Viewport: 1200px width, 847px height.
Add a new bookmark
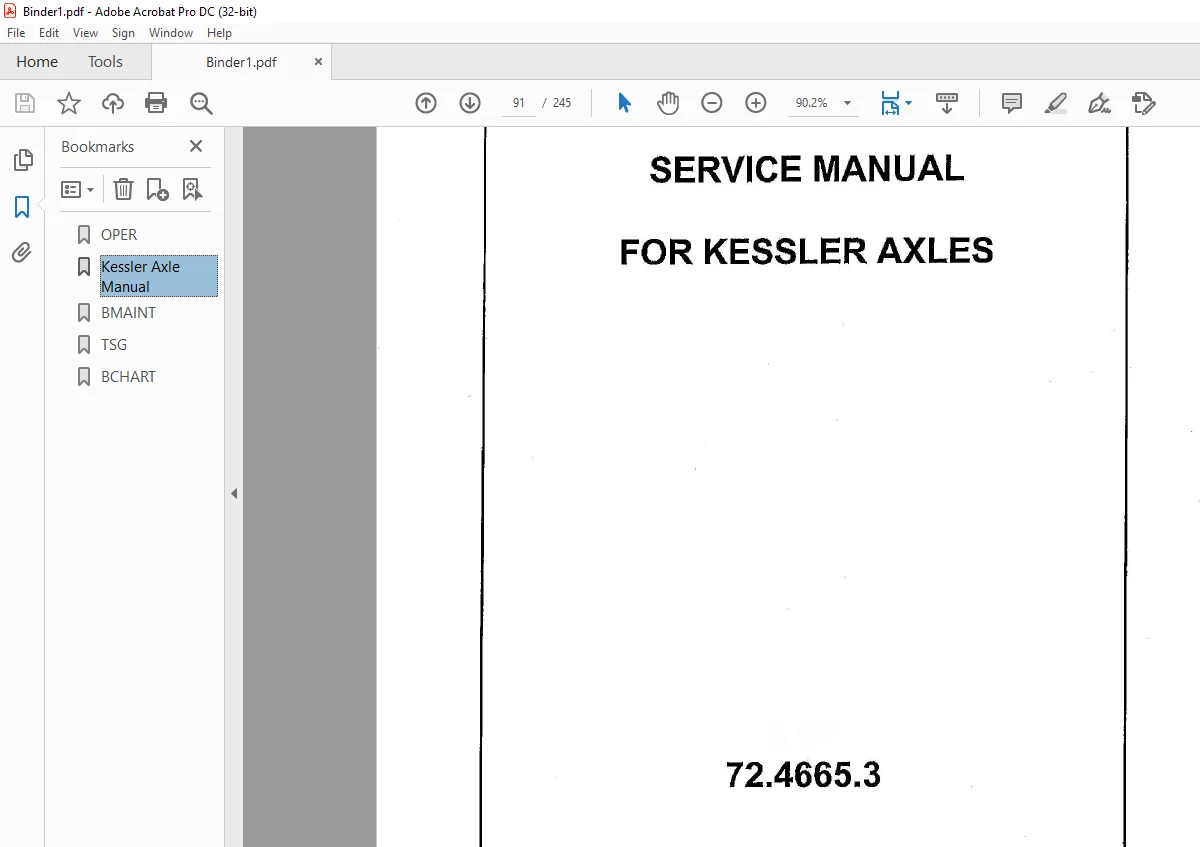click(157, 189)
